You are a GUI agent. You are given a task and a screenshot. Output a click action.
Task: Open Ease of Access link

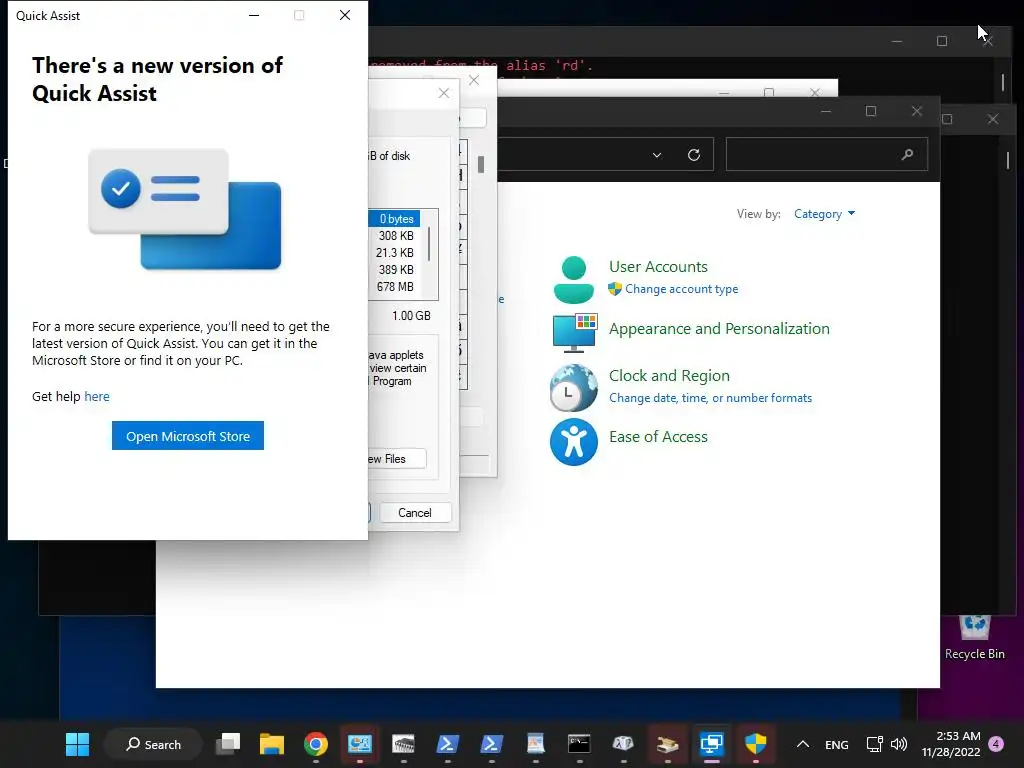658,436
